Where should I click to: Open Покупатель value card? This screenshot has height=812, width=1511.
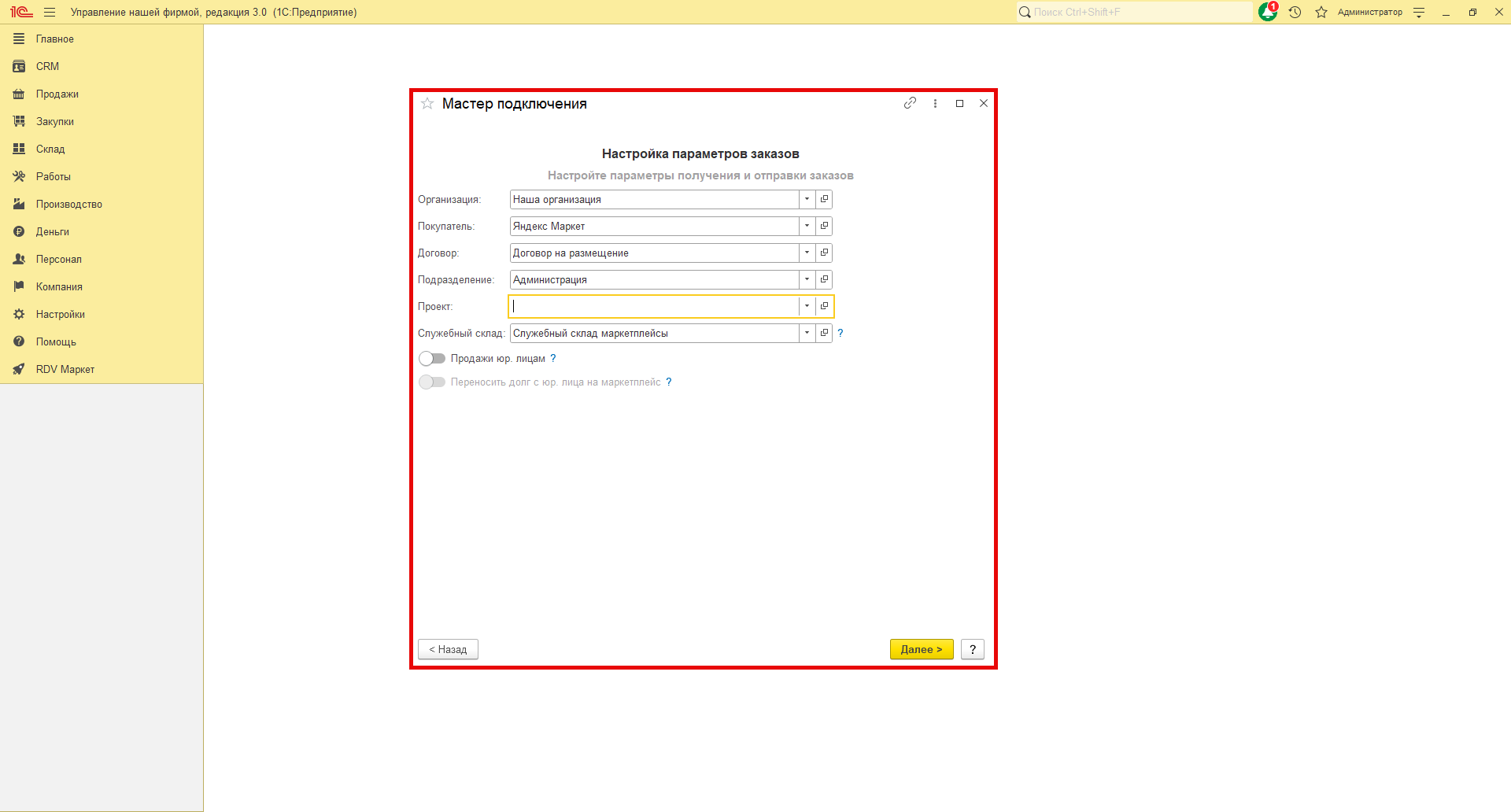coord(824,226)
